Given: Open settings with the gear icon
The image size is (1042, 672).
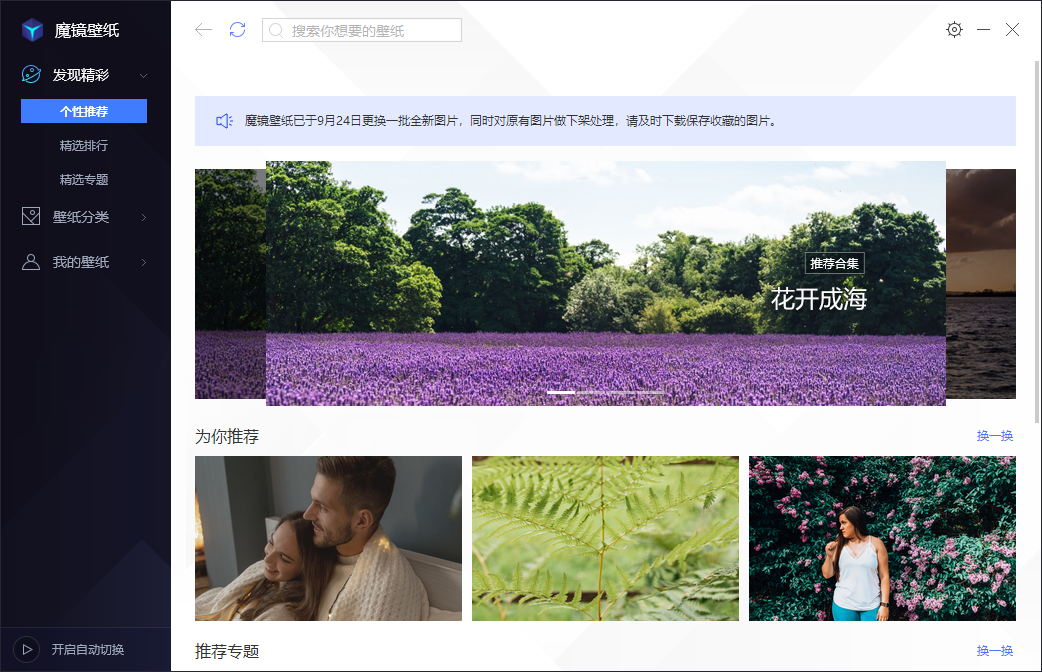Looking at the screenshot, I should click(954, 29).
